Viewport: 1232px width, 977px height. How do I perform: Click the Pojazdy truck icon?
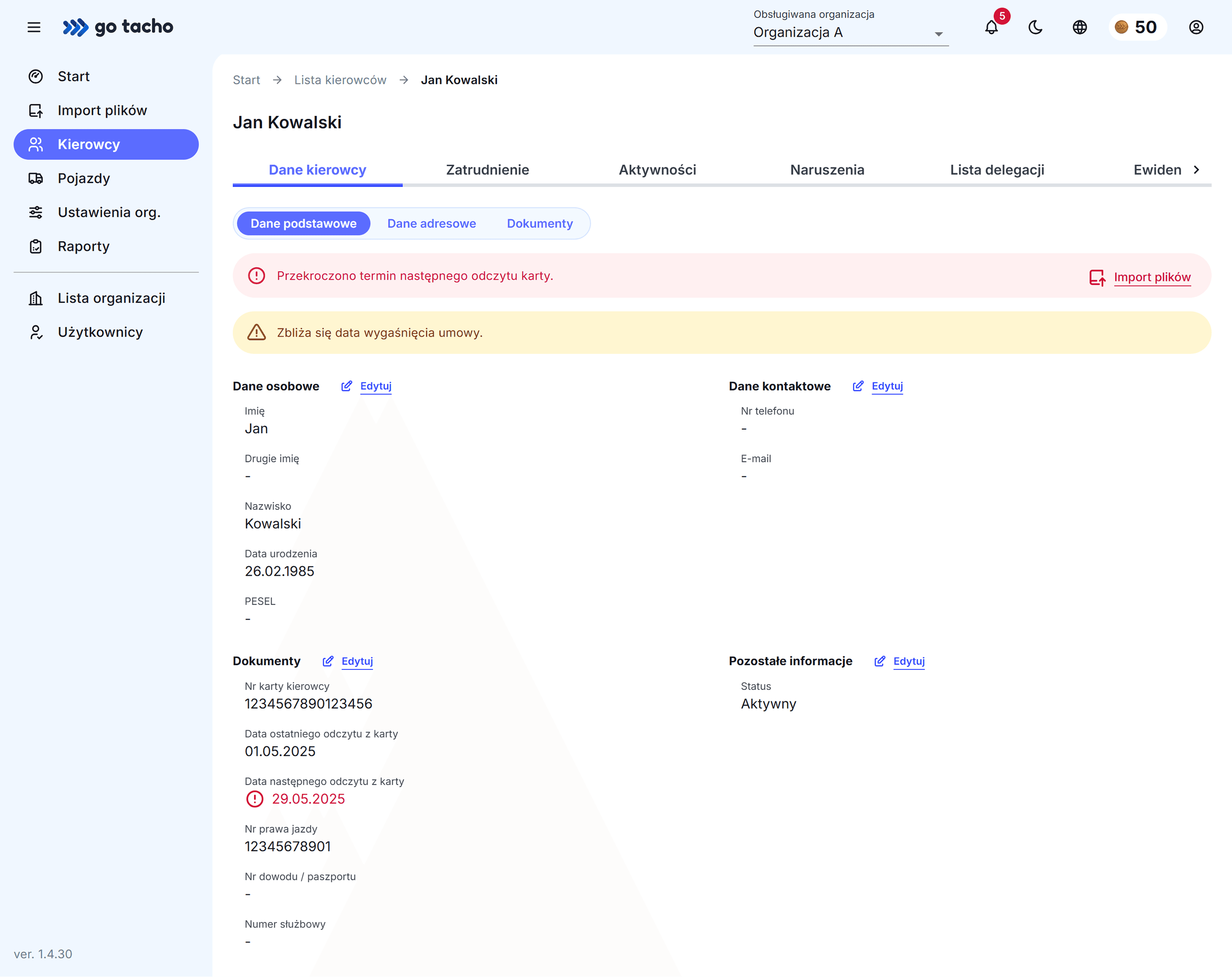coord(35,178)
